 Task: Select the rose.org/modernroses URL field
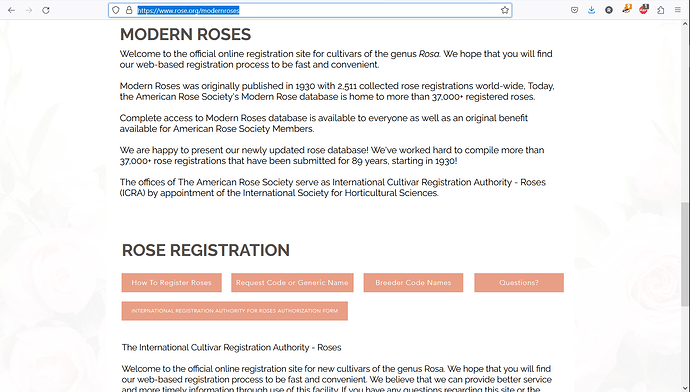pos(310,10)
